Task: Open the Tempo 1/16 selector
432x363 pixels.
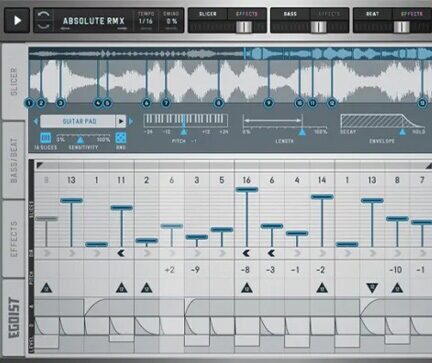Action: coord(146,21)
